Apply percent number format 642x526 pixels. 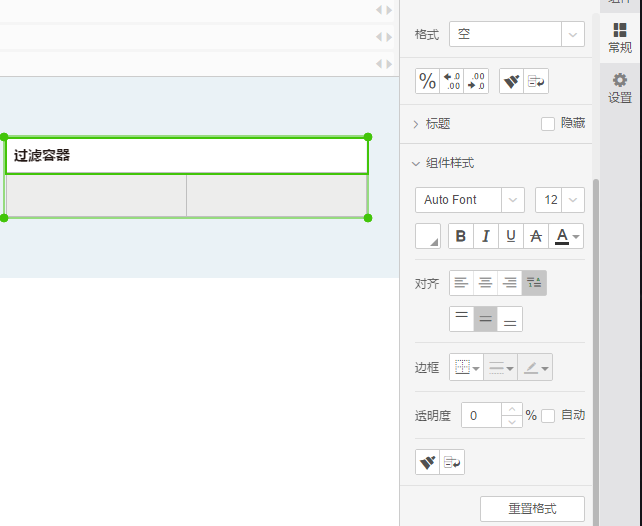pyautogui.click(x=427, y=81)
